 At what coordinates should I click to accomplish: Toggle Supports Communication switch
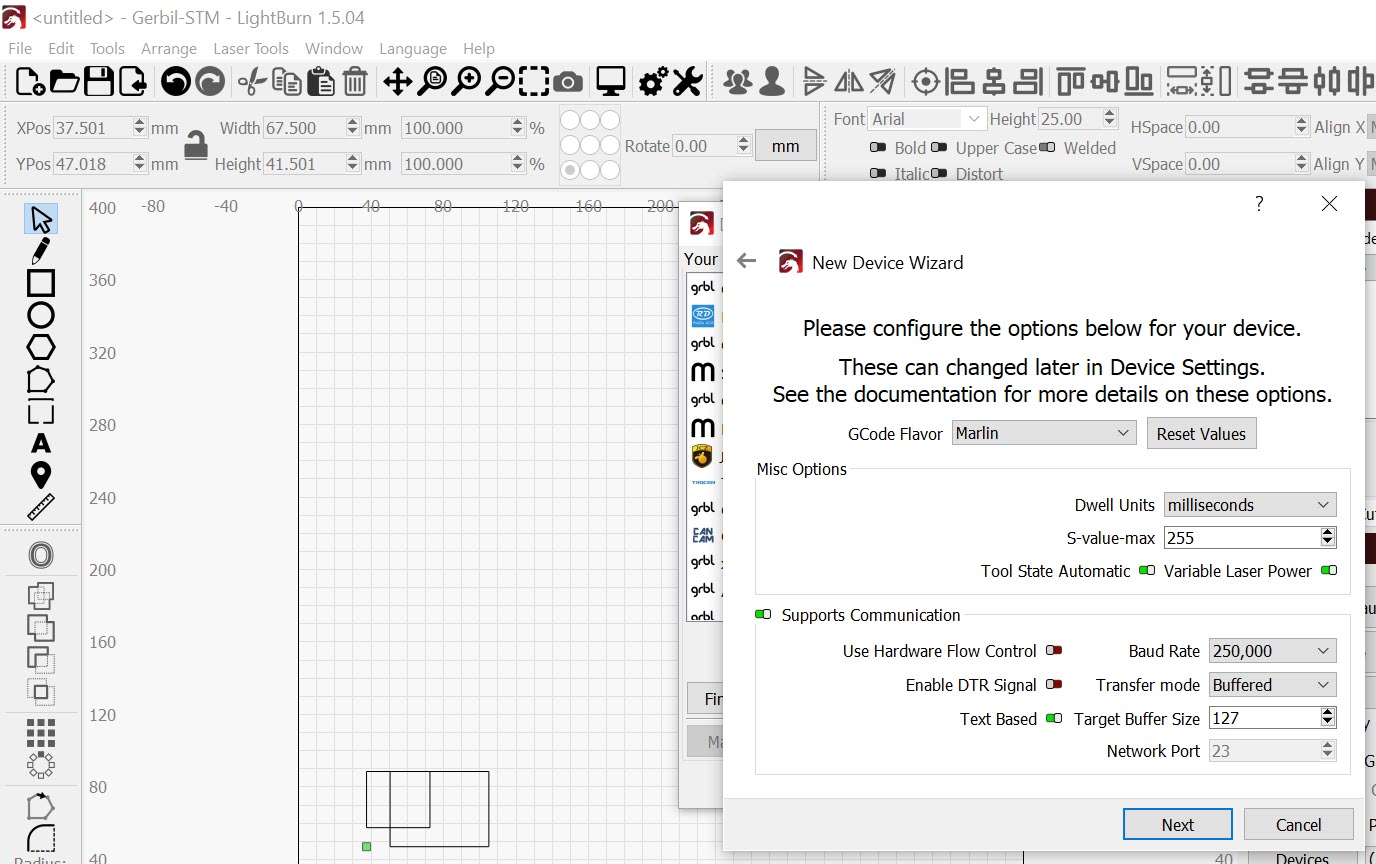click(763, 614)
